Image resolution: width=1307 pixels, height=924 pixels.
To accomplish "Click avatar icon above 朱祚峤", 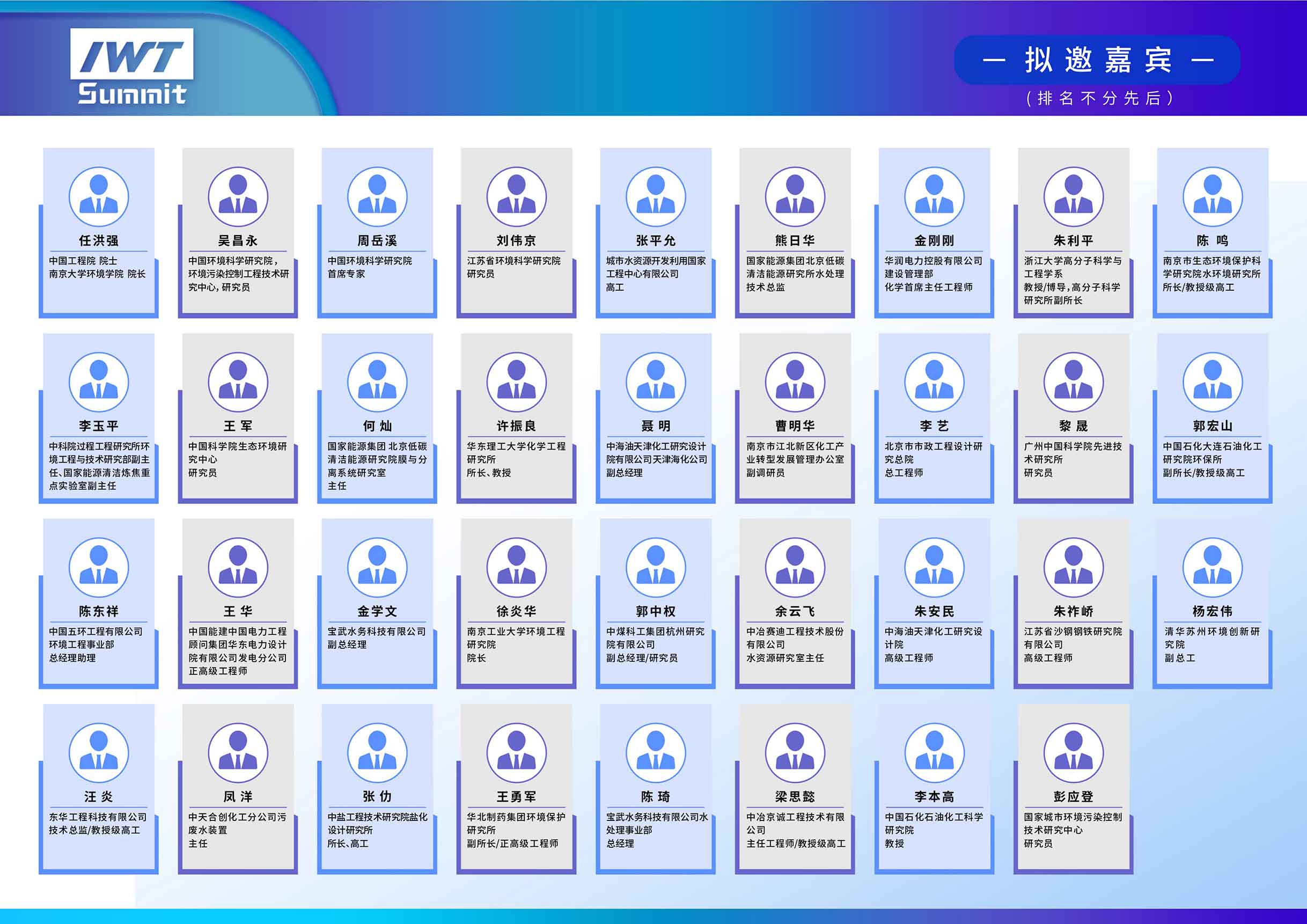I will [1074, 568].
